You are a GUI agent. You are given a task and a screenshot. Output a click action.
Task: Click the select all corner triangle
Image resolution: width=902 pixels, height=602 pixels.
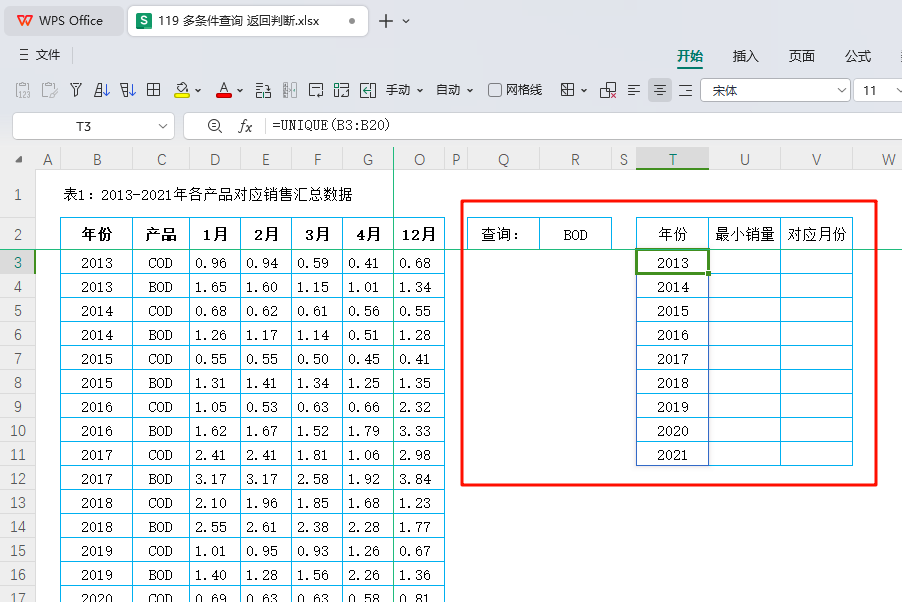tap(19, 159)
